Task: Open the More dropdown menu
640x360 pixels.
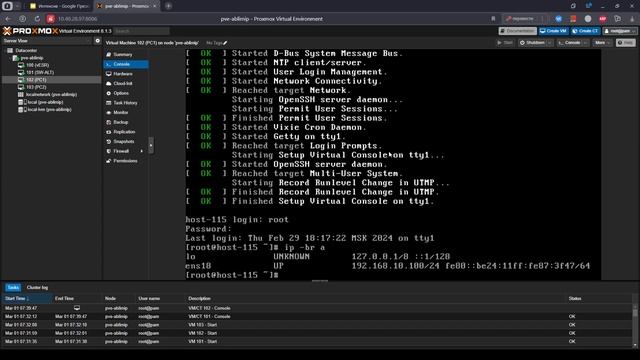Action: click(x=602, y=42)
